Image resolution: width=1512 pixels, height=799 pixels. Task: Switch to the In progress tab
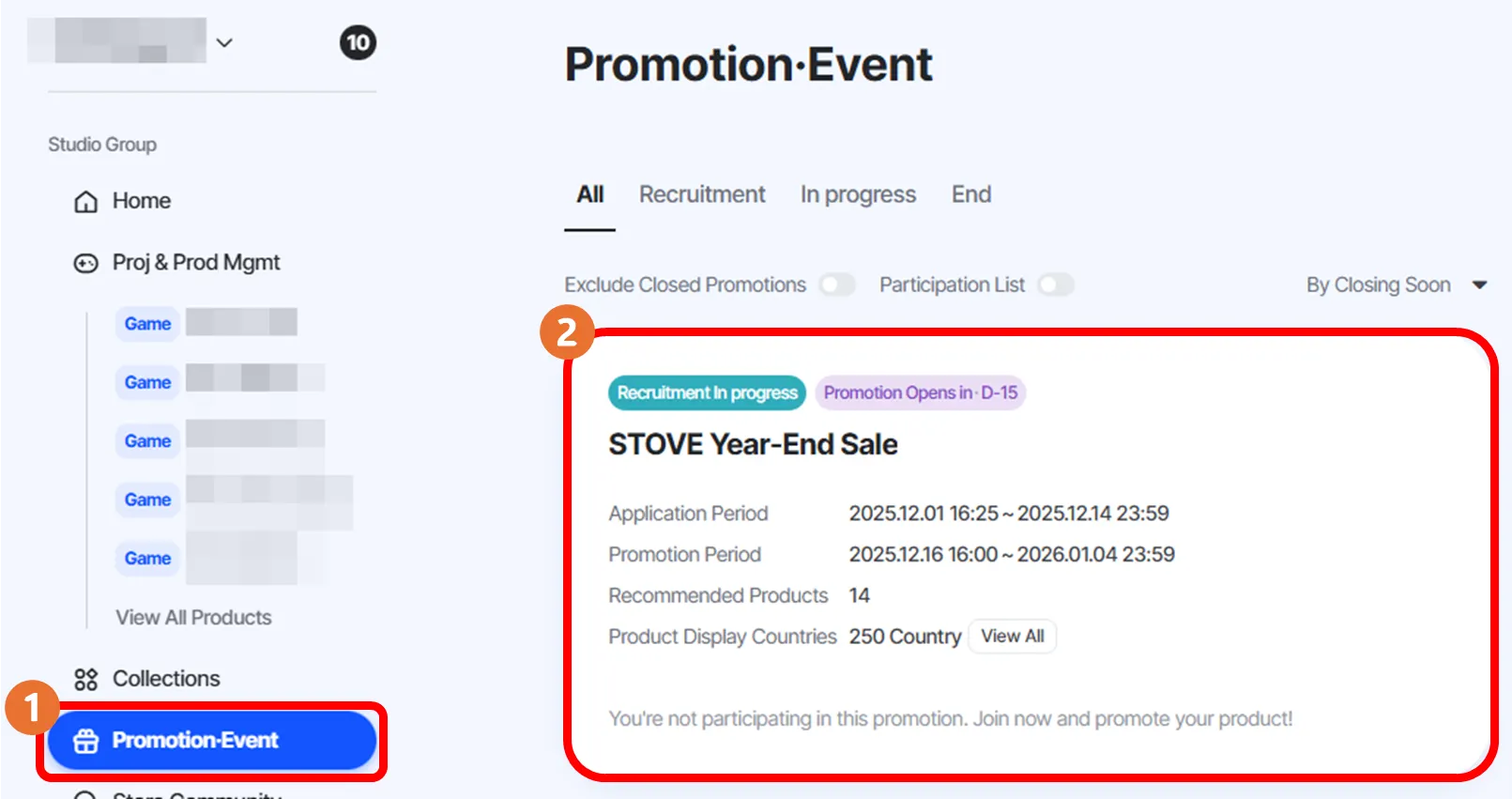point(858,194)
